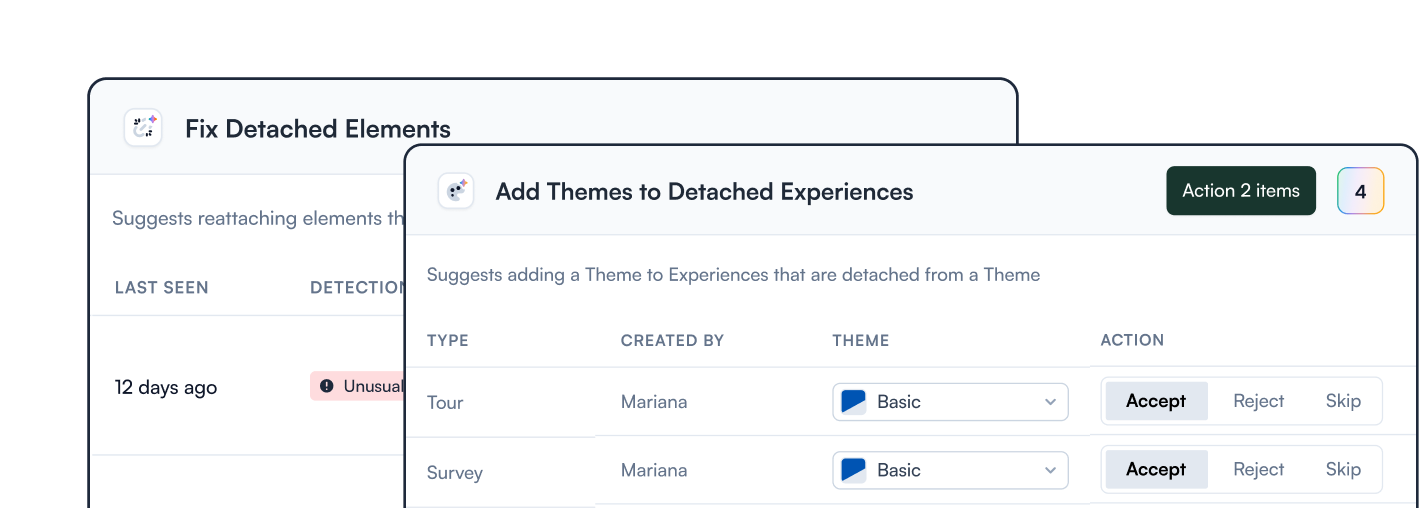Click the Basic theme logo in Tour row

click(853, 402)
